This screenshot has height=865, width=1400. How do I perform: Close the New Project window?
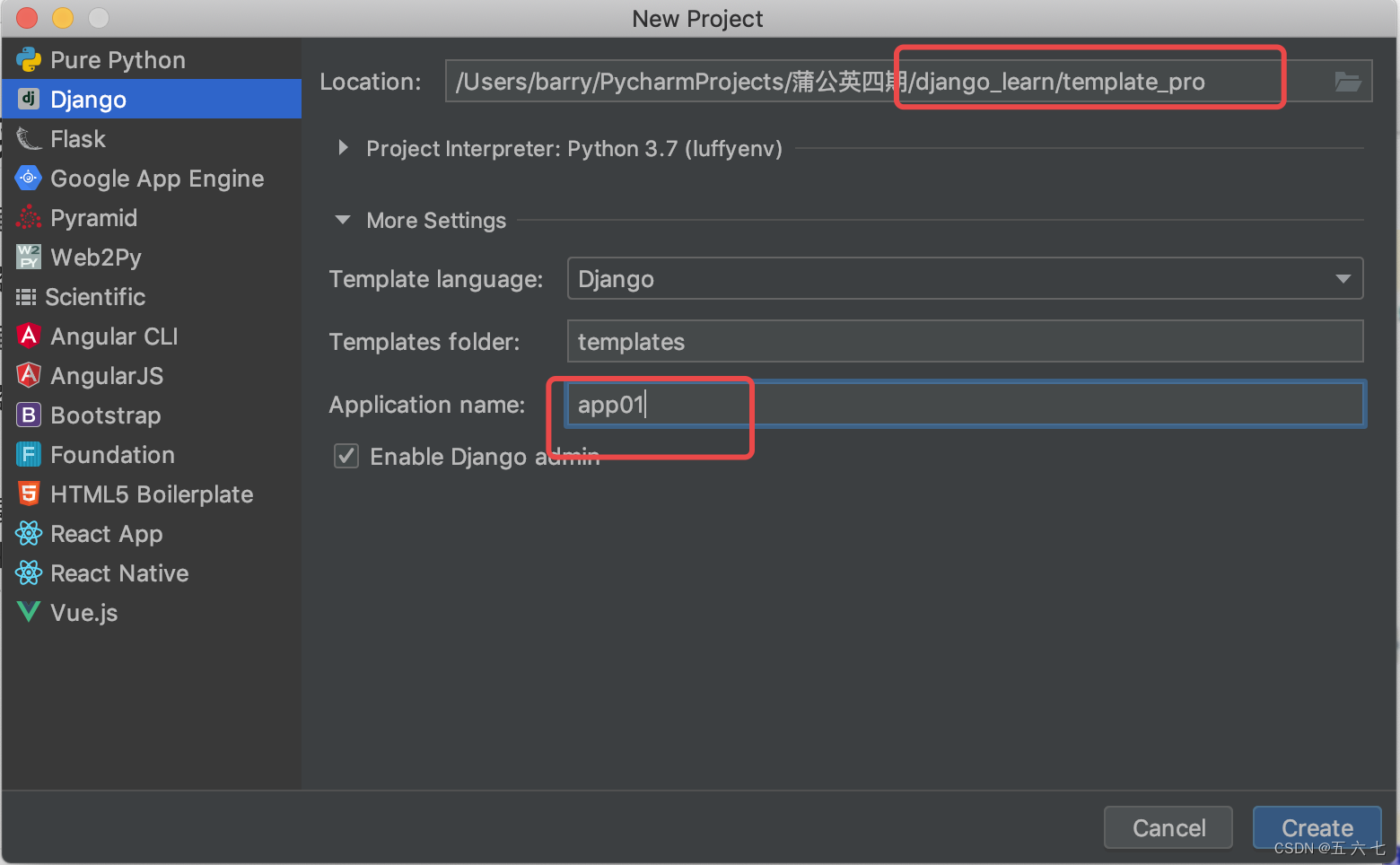tap(27, 17)
